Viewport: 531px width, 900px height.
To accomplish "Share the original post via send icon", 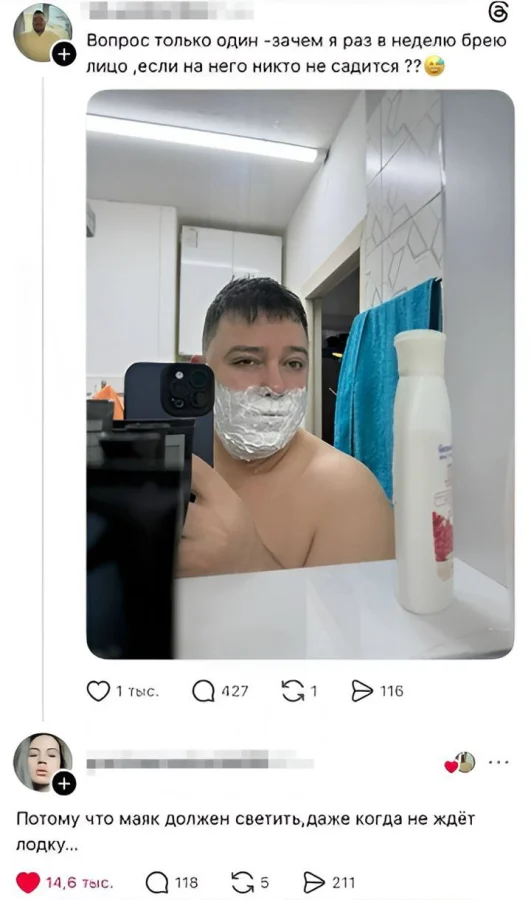I will pos(362,691).
